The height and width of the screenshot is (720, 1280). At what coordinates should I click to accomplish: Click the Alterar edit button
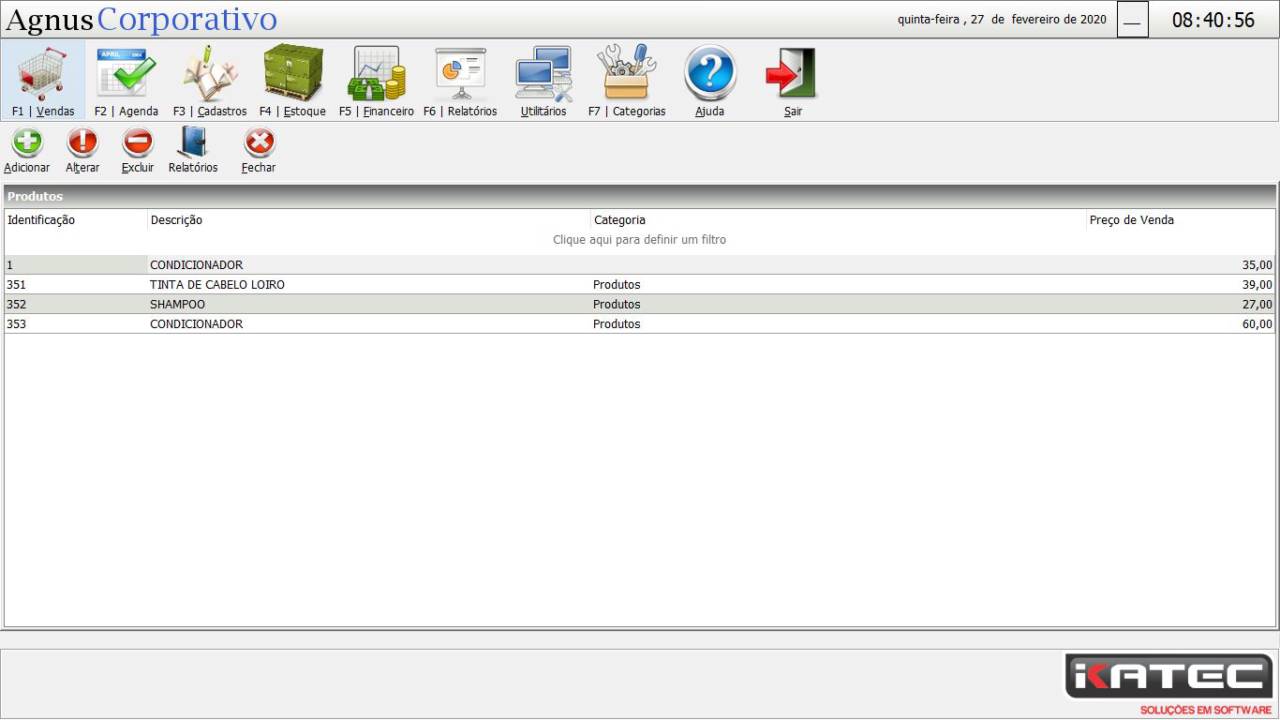click(x=82, y=145)
